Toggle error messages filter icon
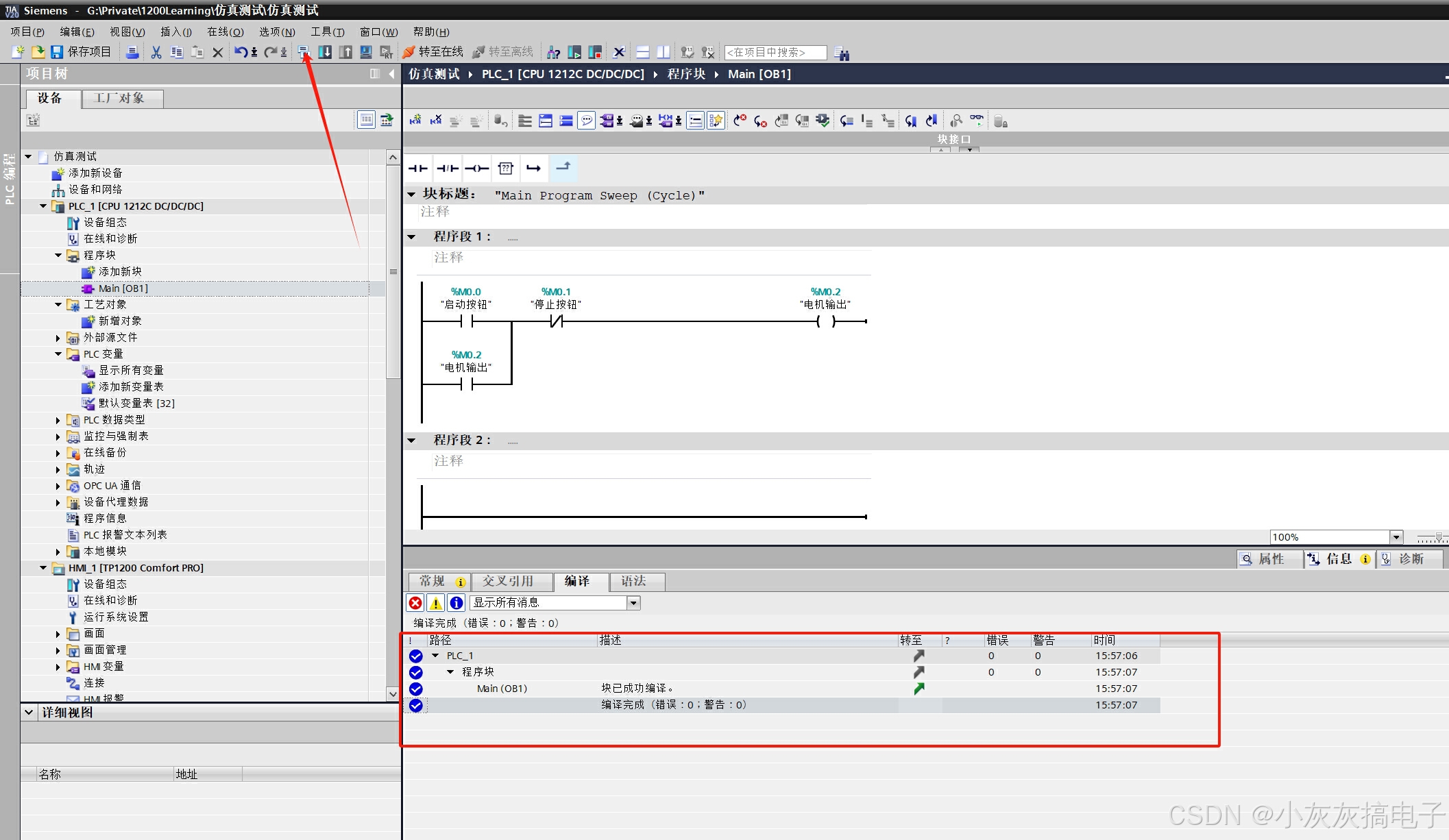 pyautogui.click(x=415, y=603)
